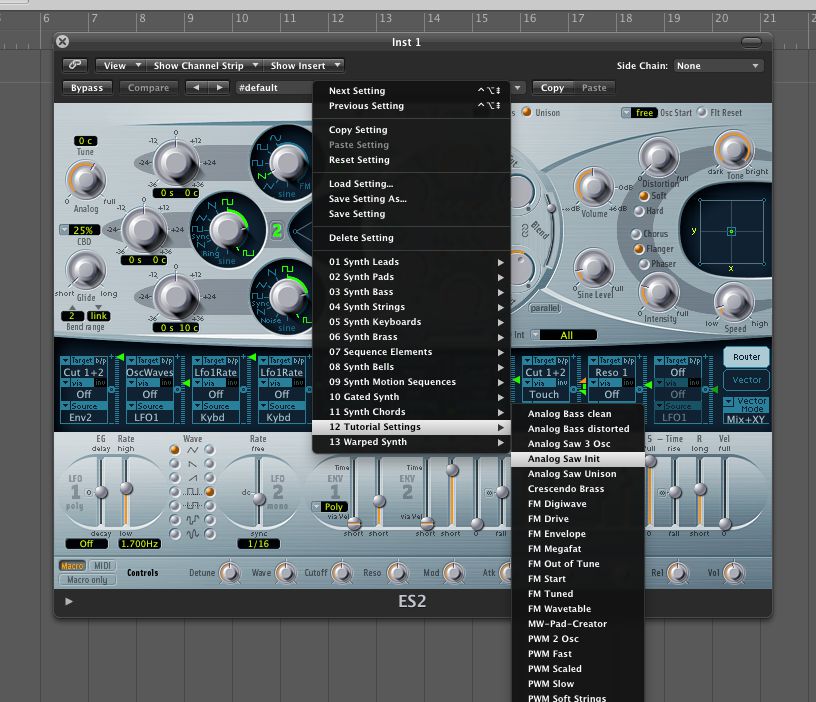
Task: Click the Analog knob
Action: pyautogui.click(x=86, y=180)
